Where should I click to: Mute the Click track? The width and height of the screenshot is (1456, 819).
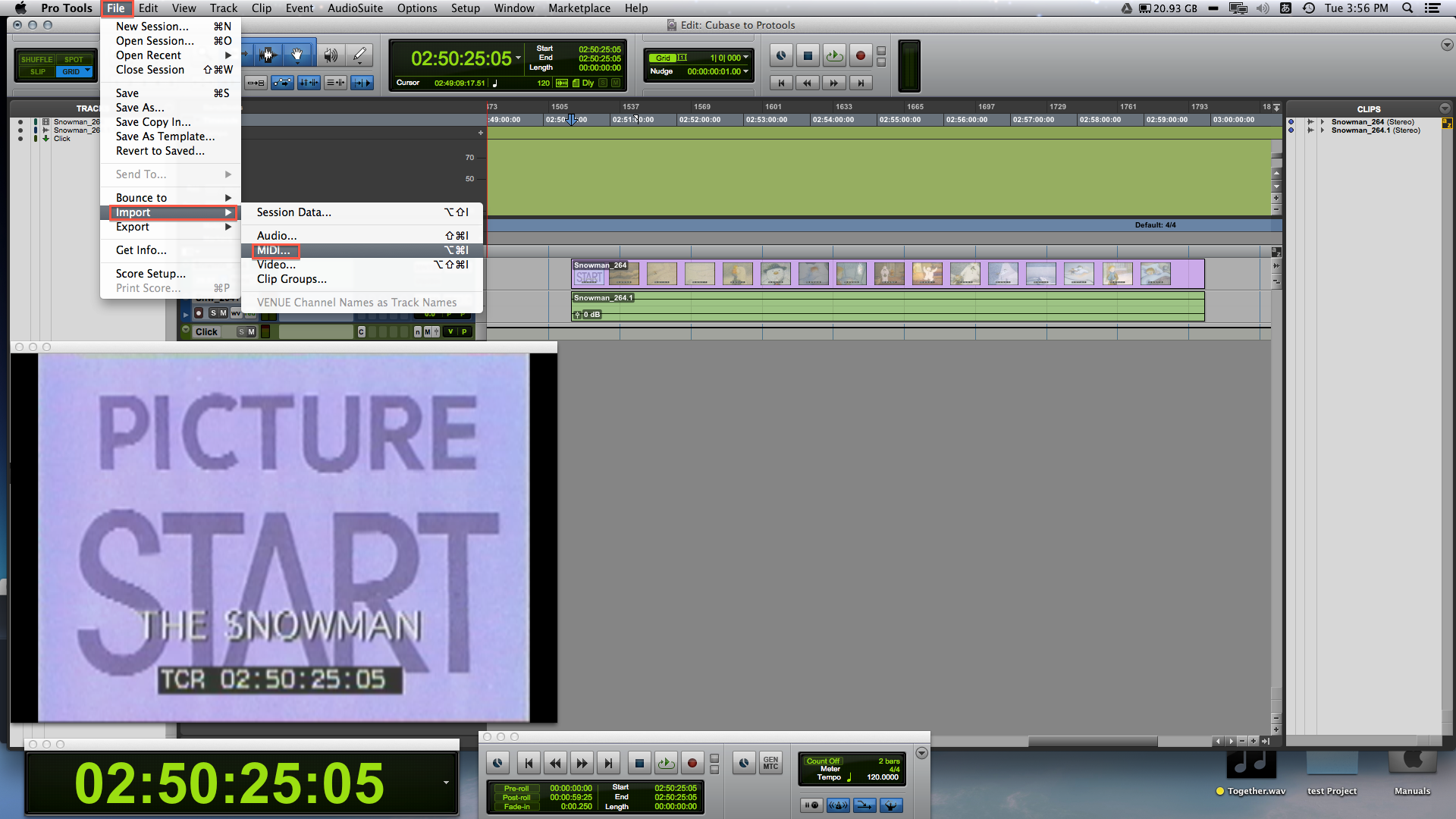pyautogui.click(x=252, y=332)
